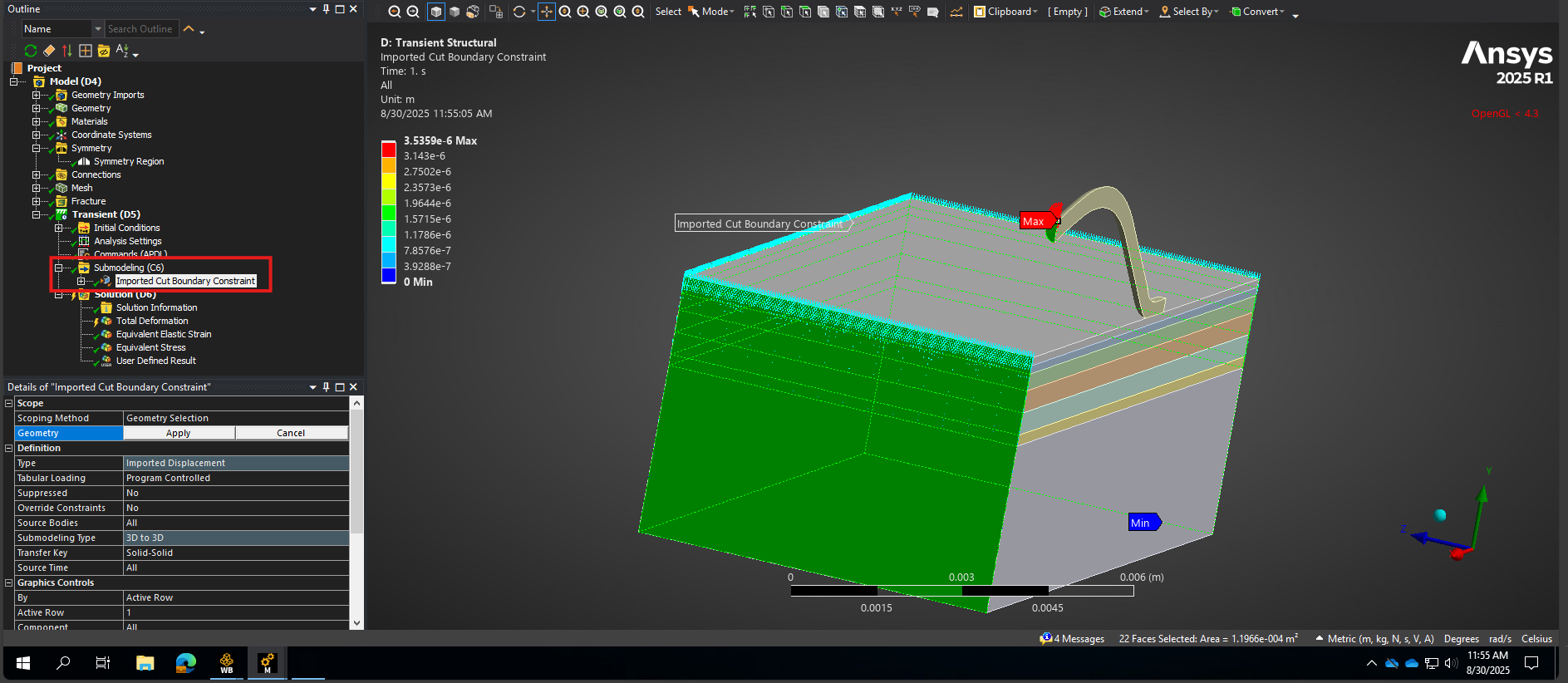Enable the Element Face selection filter

tap(860, 12)
